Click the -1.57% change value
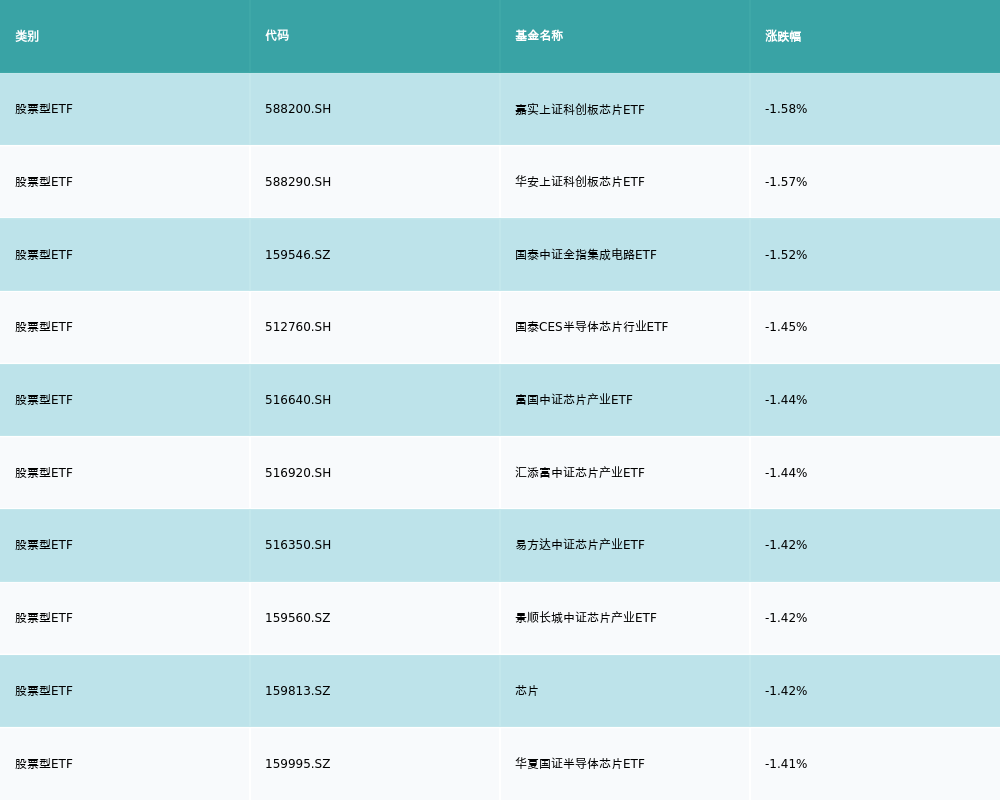 786,182
